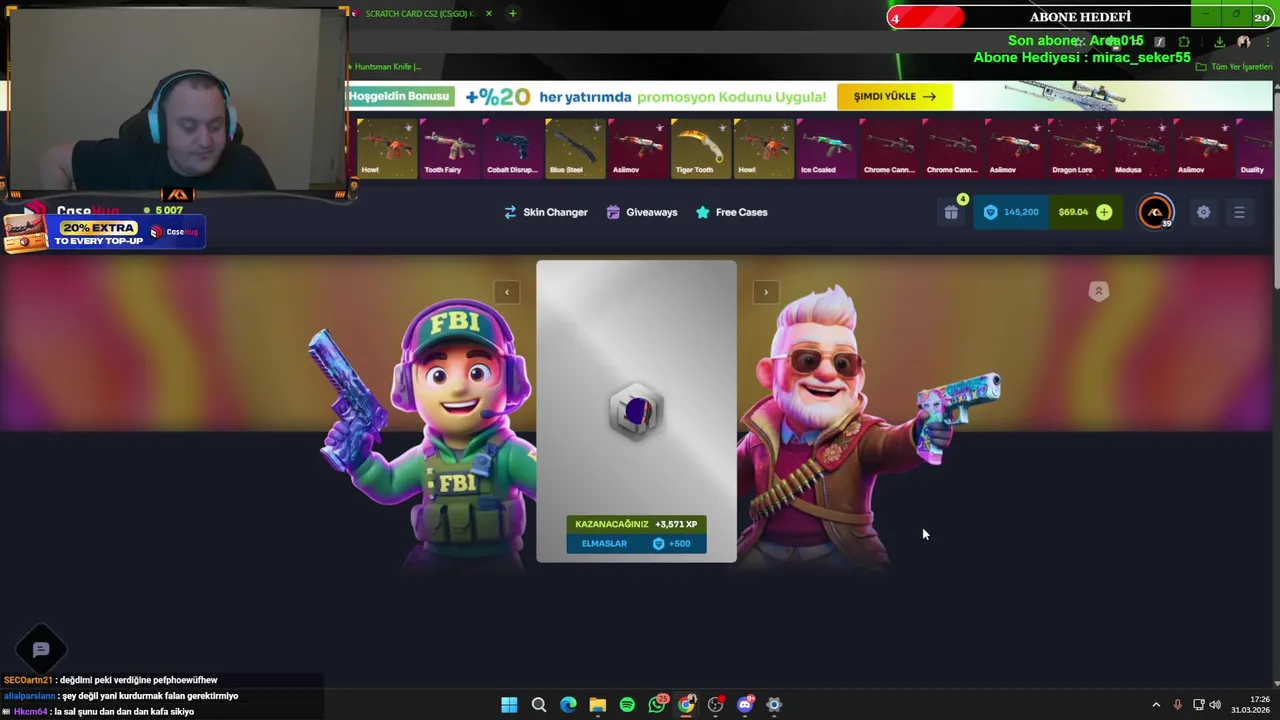Open Chrome from taskbar
This screenshot has width=1280, height=720.
tap(686, 705)
